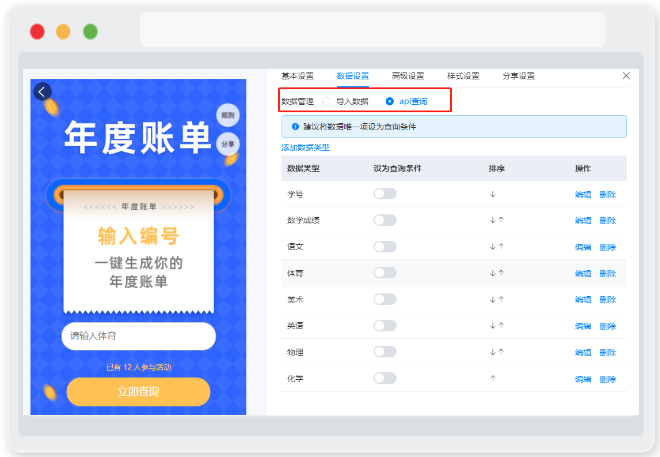
Task: Move 体育 row down
Action: (492, 273)
